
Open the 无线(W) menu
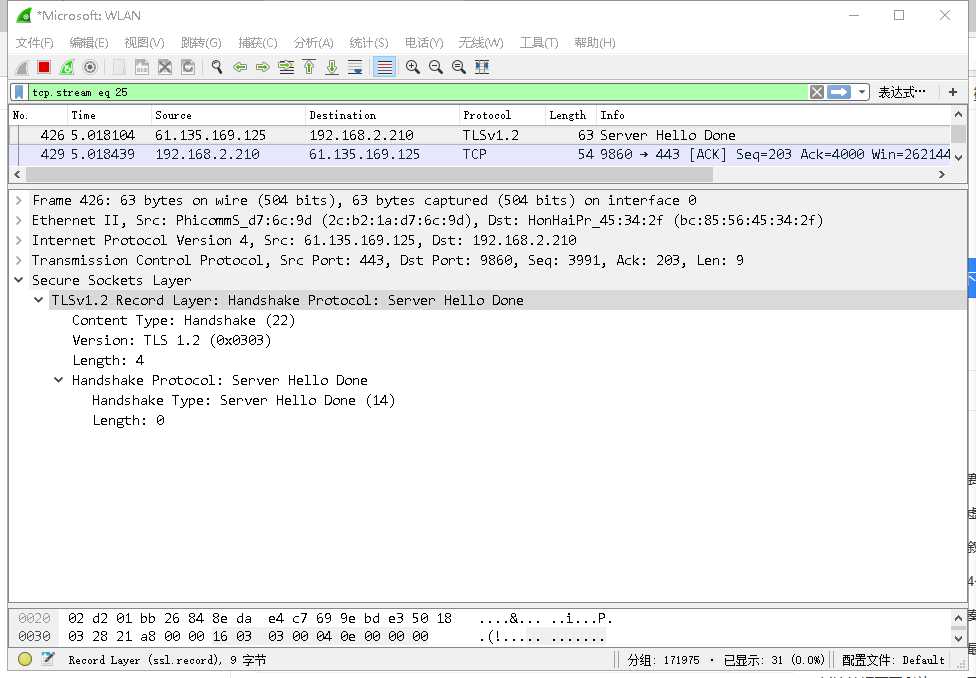click(x=481, y=42)
